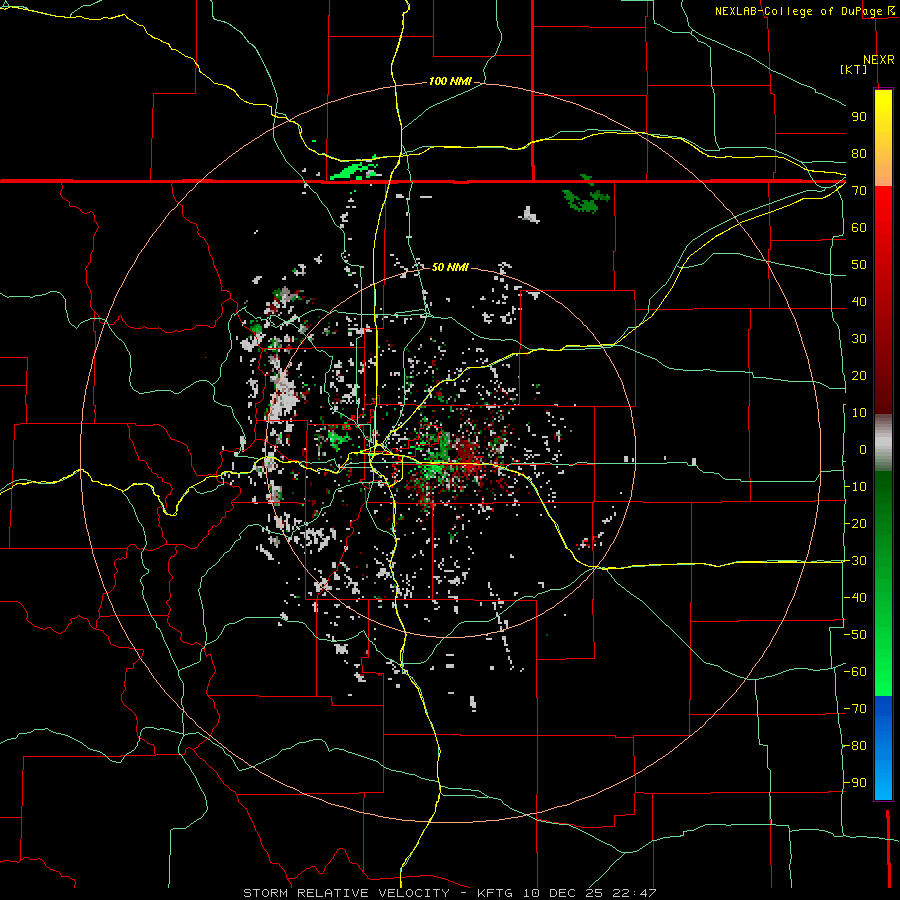The height and width of the screenshot is (900, 900).
Task: Click the NEXLAB-College of DuPage credit text
Action: [800, 11]
